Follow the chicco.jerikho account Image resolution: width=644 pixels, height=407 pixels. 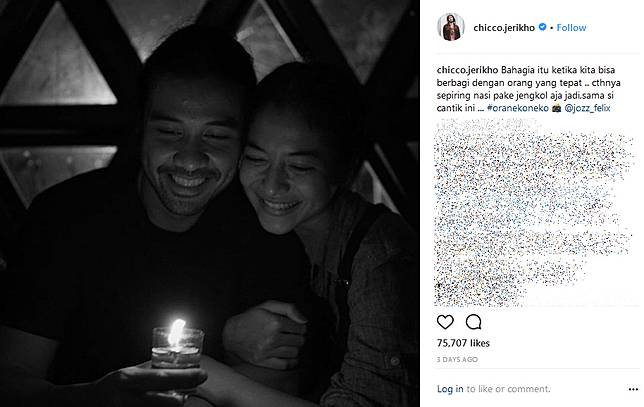tap(571, 28)
